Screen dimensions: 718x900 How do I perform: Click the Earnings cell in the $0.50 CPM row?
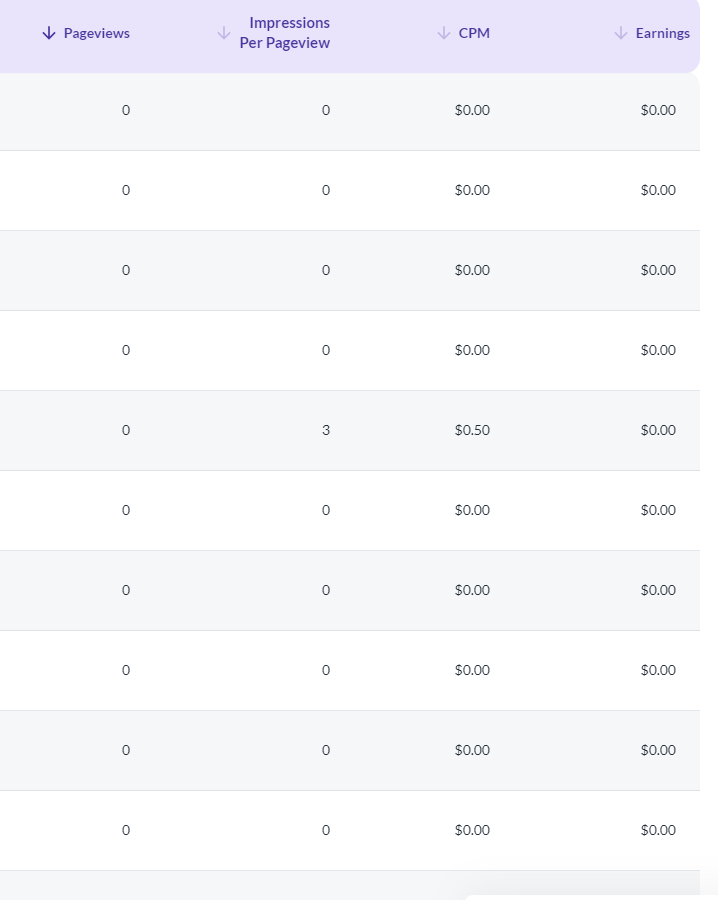coord(658,430)
